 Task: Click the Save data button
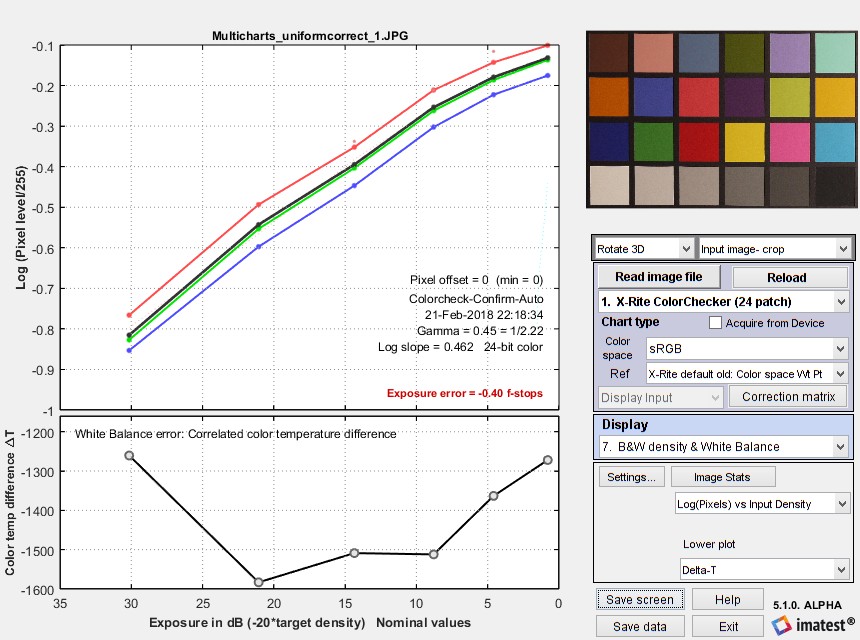640,626
